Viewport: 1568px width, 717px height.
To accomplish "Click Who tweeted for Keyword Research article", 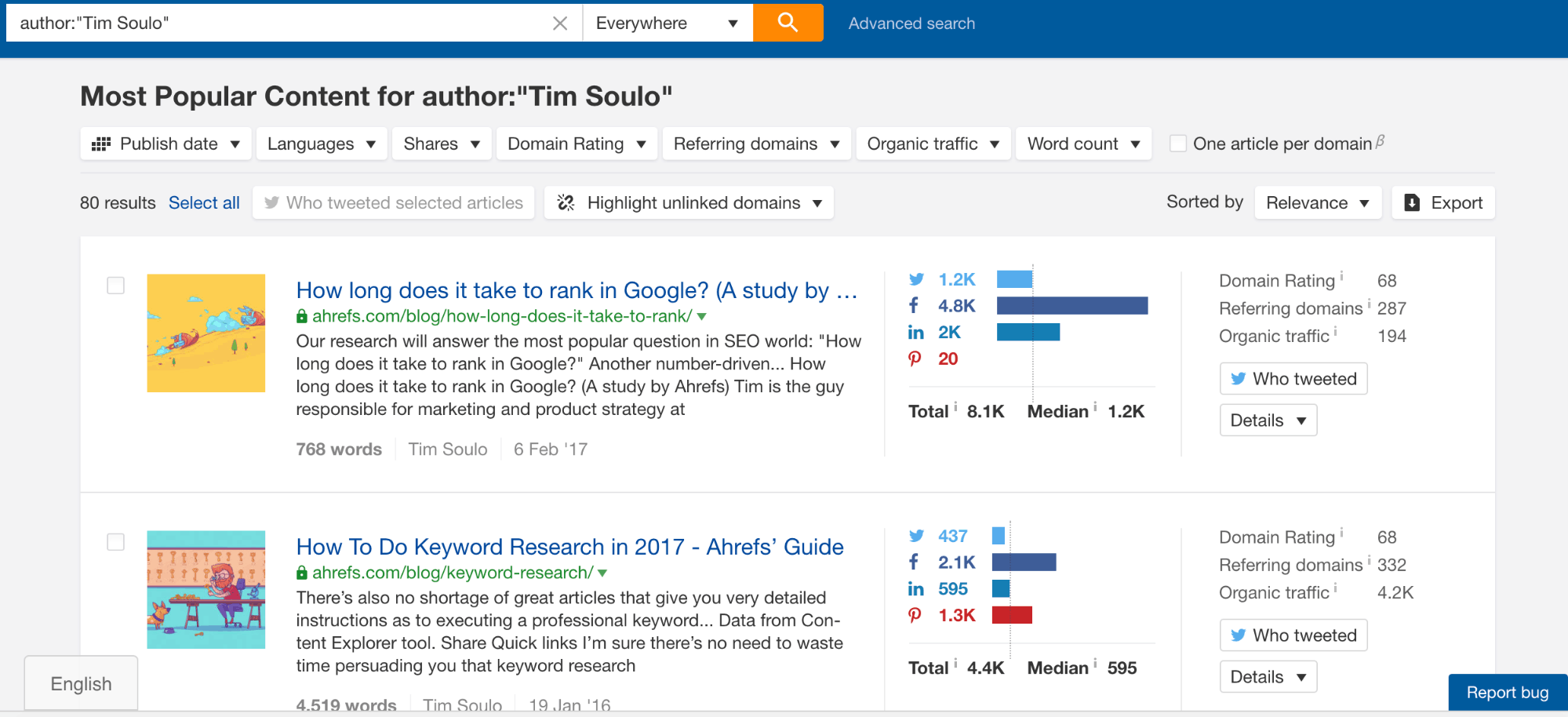I will click(1293, 635).
